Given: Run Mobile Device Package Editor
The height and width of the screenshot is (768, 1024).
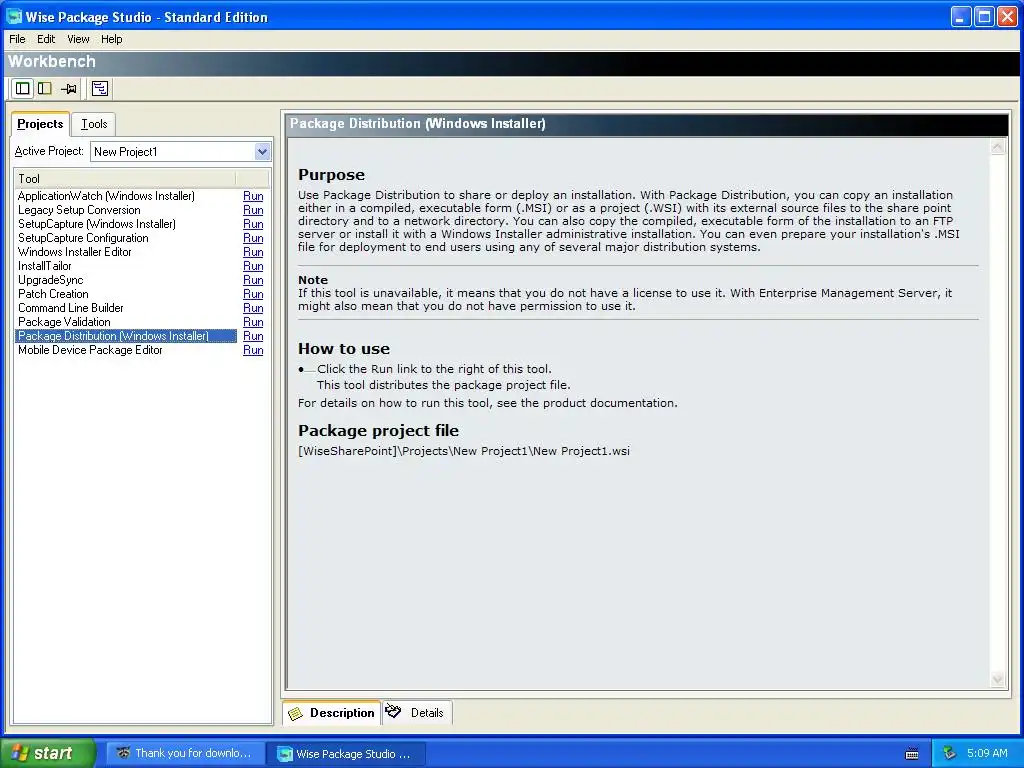Looking at the screenshot, I should point(253,350).
